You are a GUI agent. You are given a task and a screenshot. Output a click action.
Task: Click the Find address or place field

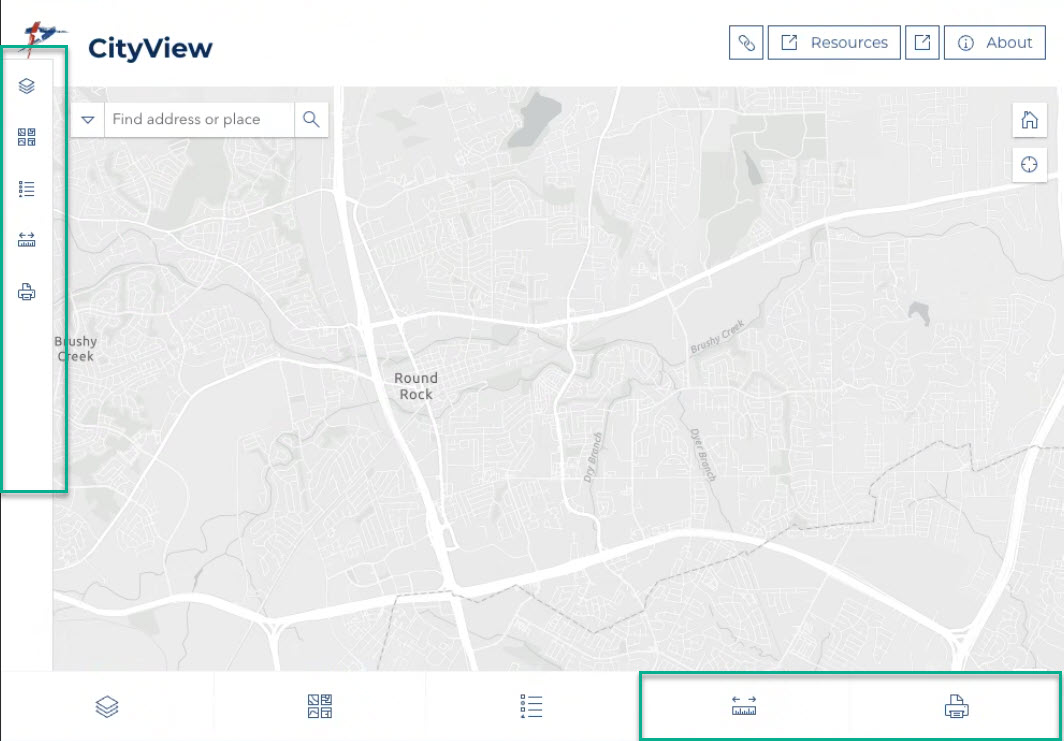[x=200, y=119]
